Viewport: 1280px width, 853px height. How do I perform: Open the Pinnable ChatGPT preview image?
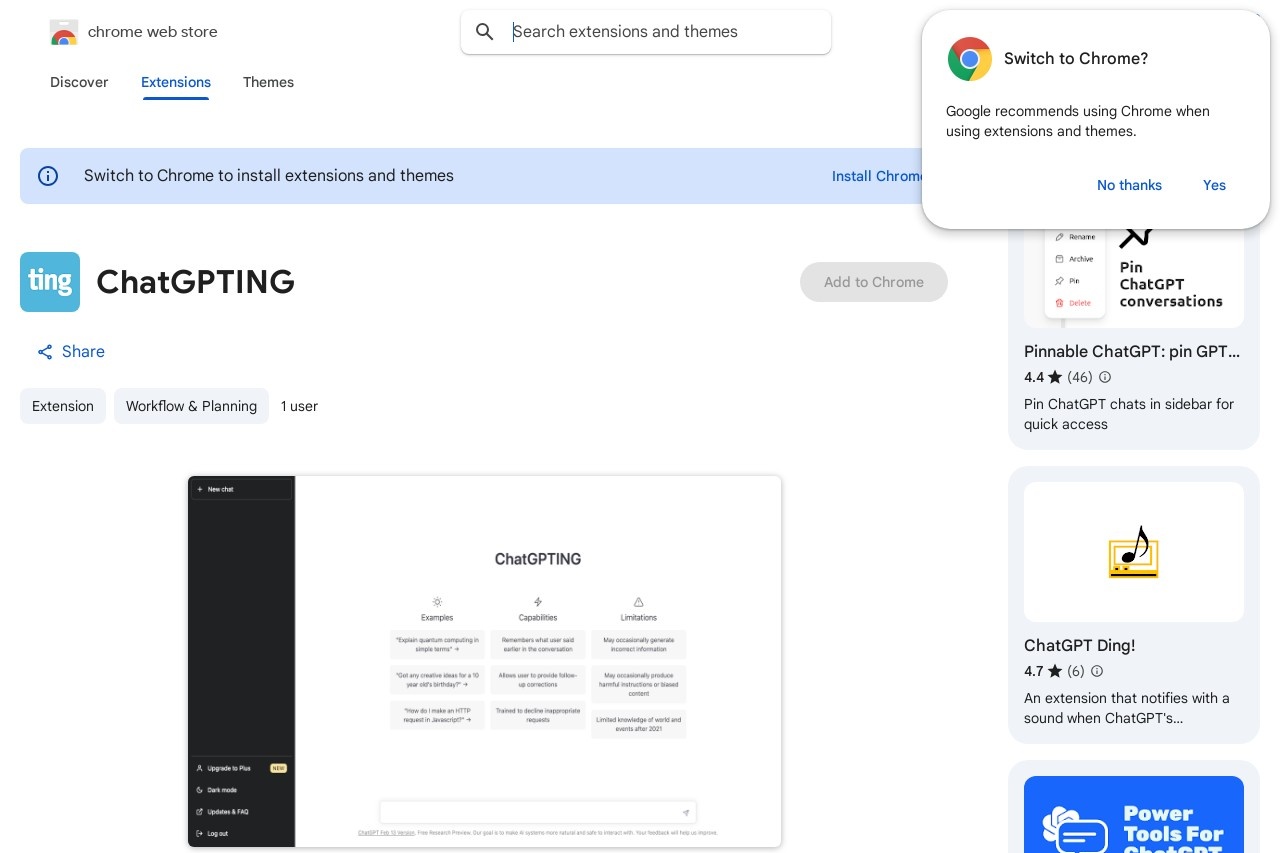point(1134,278)
